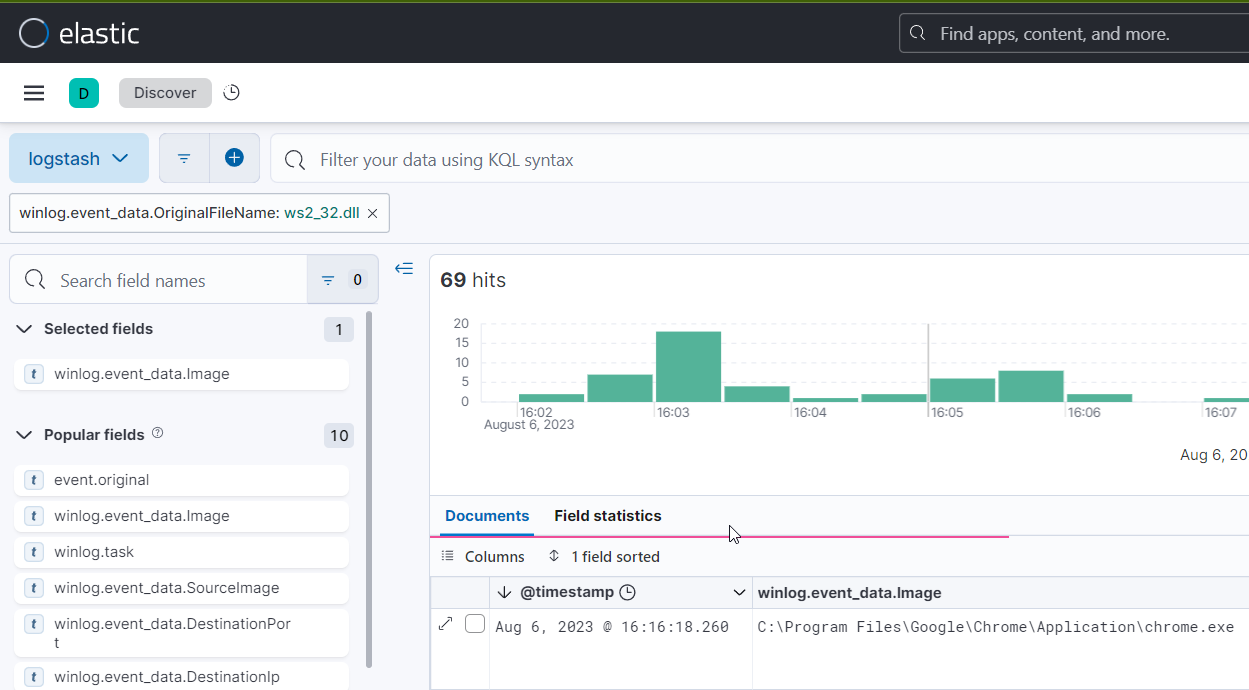Remove the ws2_32.dll filter pill

point(372,212)
